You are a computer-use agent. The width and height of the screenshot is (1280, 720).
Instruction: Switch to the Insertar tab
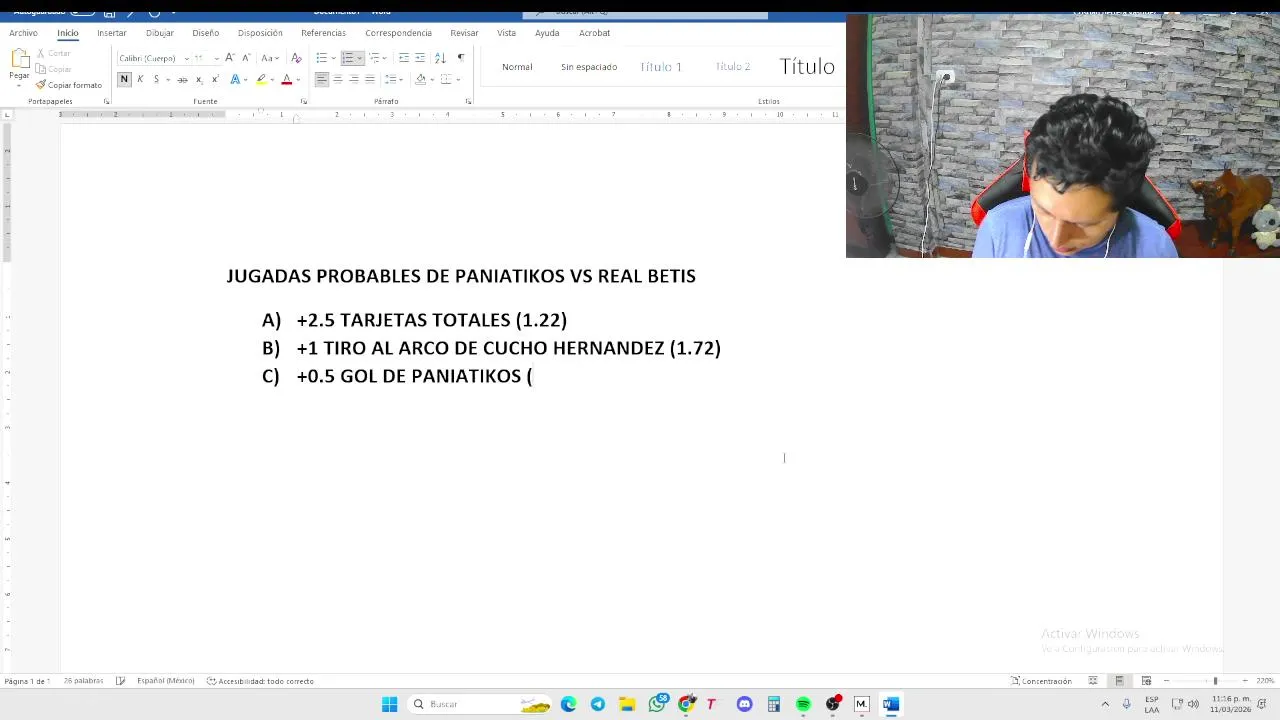click(112, 33)
